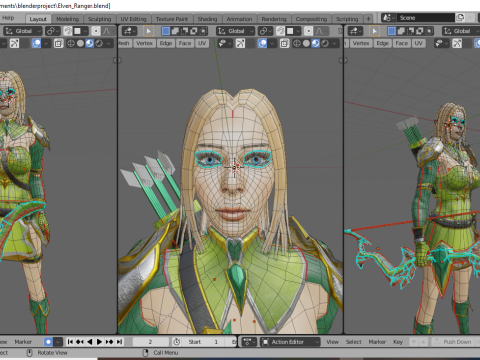Choose set-new-selection mode in middle viewport

pos(166,31)
